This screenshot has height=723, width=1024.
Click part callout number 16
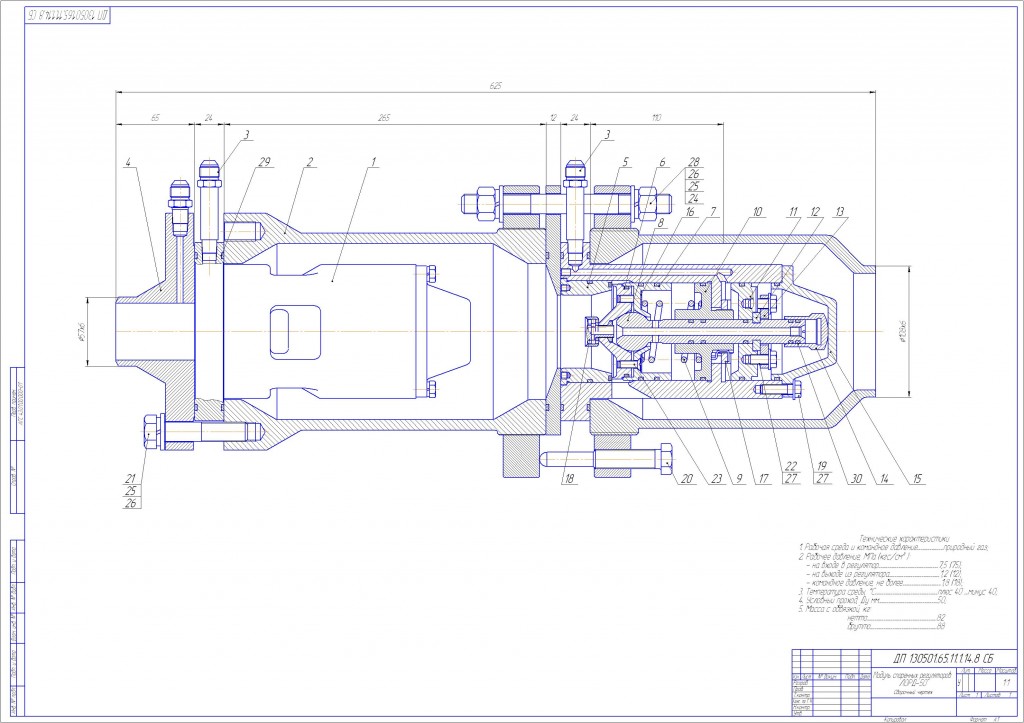(x=690, y=212)
